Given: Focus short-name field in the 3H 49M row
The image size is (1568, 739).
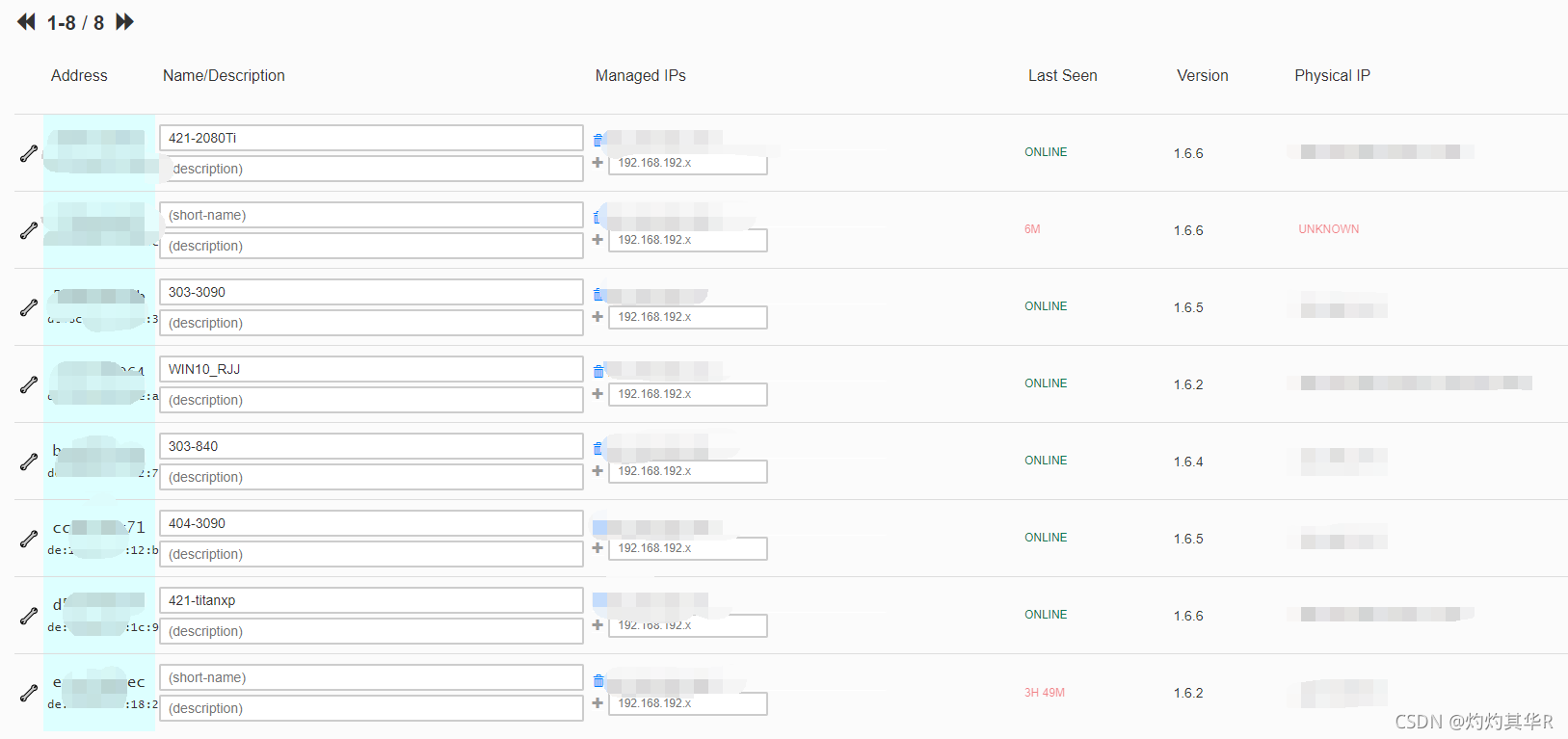Looking at the screenshot, I should click(371, 677).
